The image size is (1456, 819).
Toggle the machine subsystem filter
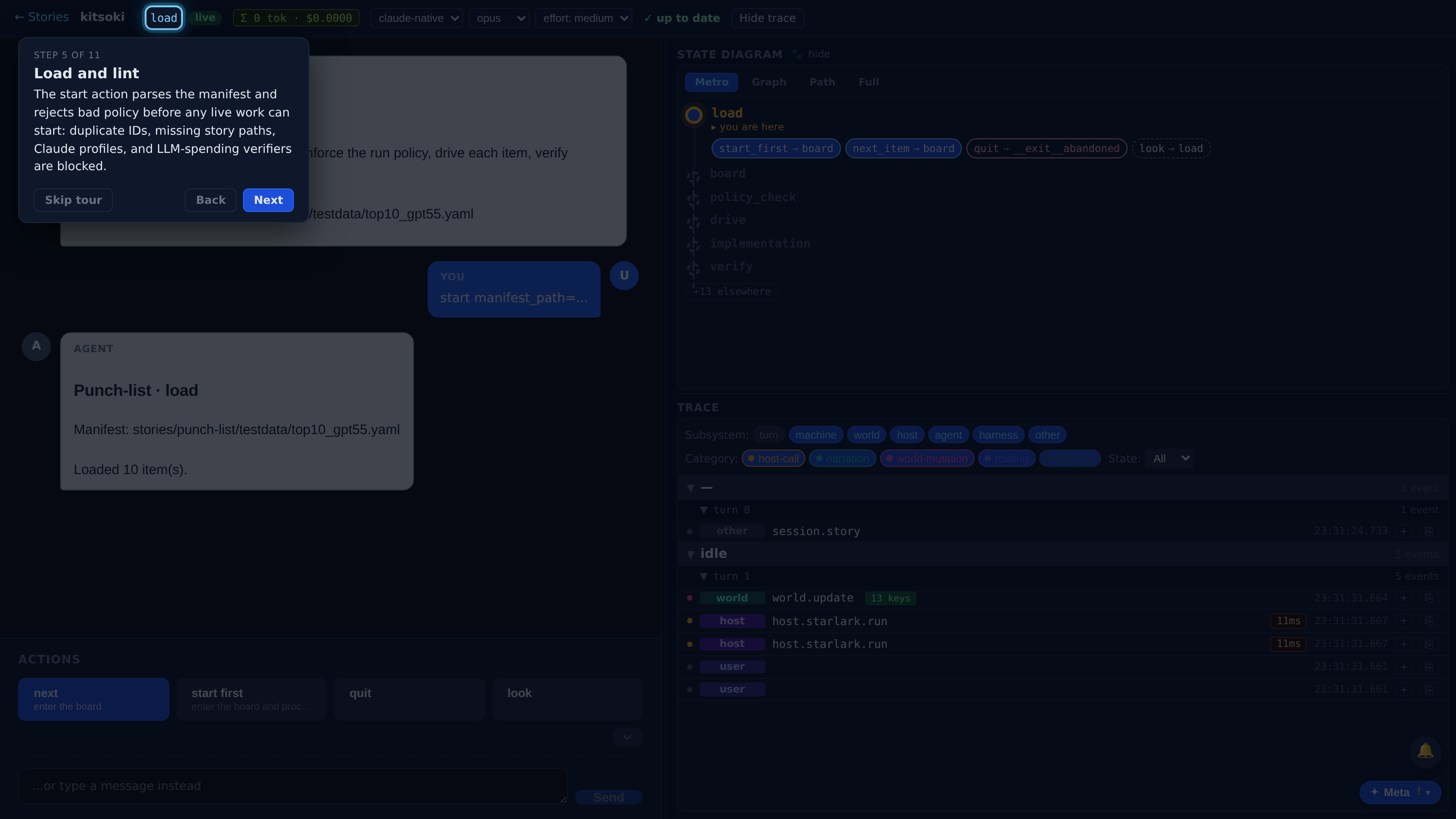(816, 435)
